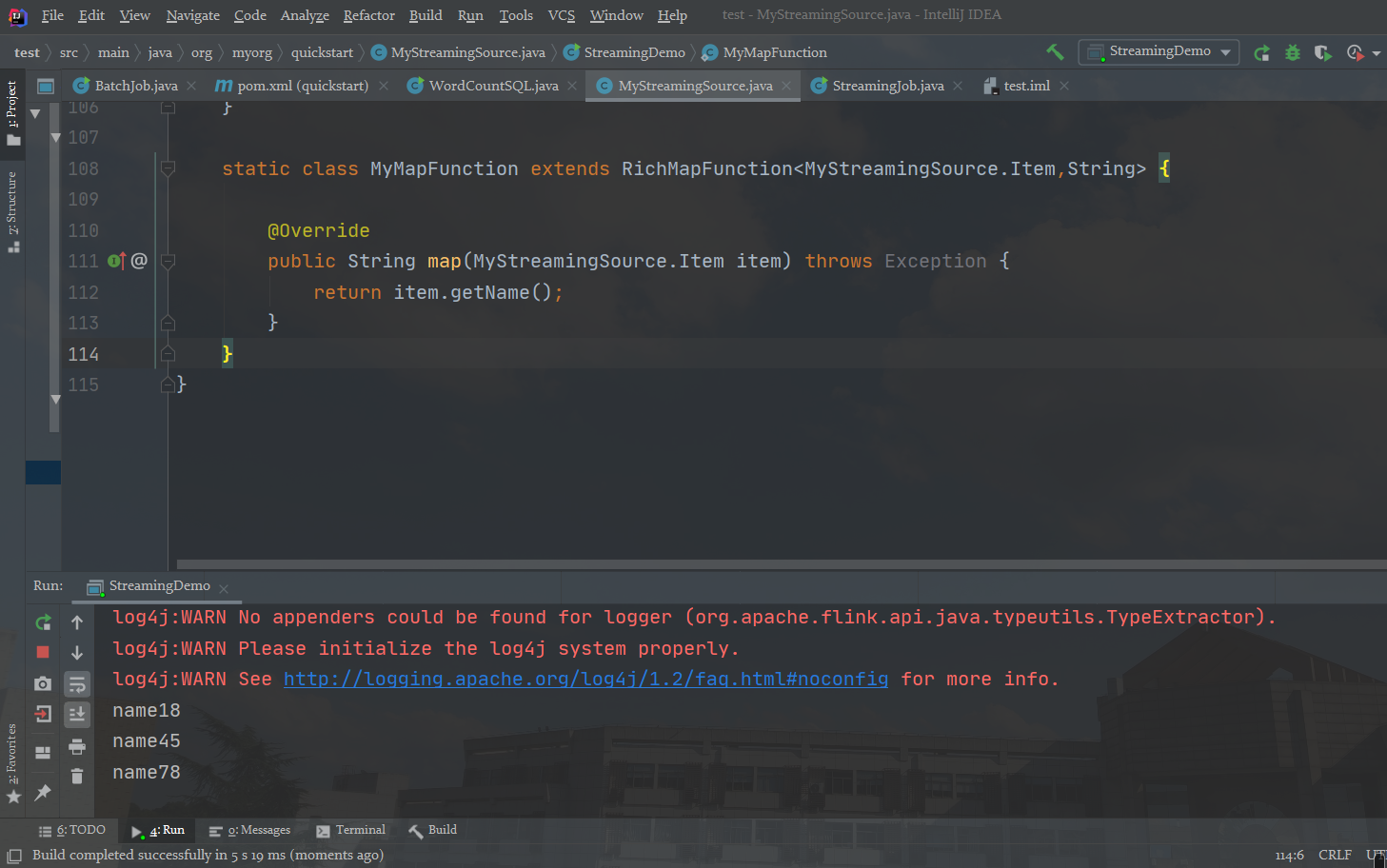Click the @Override annotation on line 110

coord(318,230)
